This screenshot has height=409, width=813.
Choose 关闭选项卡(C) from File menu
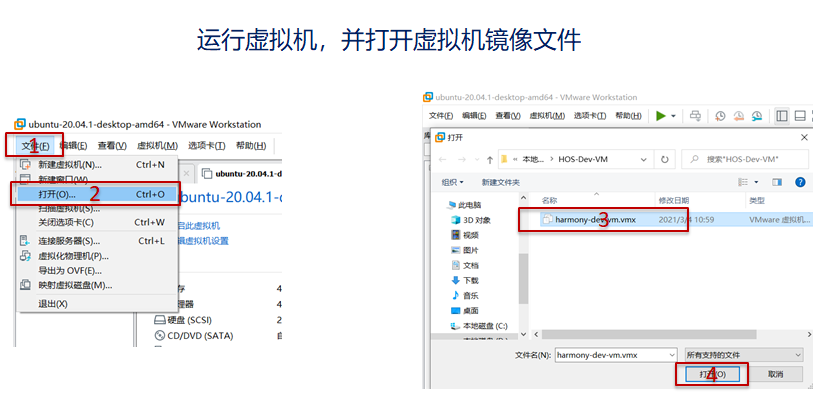click(97, 222)
